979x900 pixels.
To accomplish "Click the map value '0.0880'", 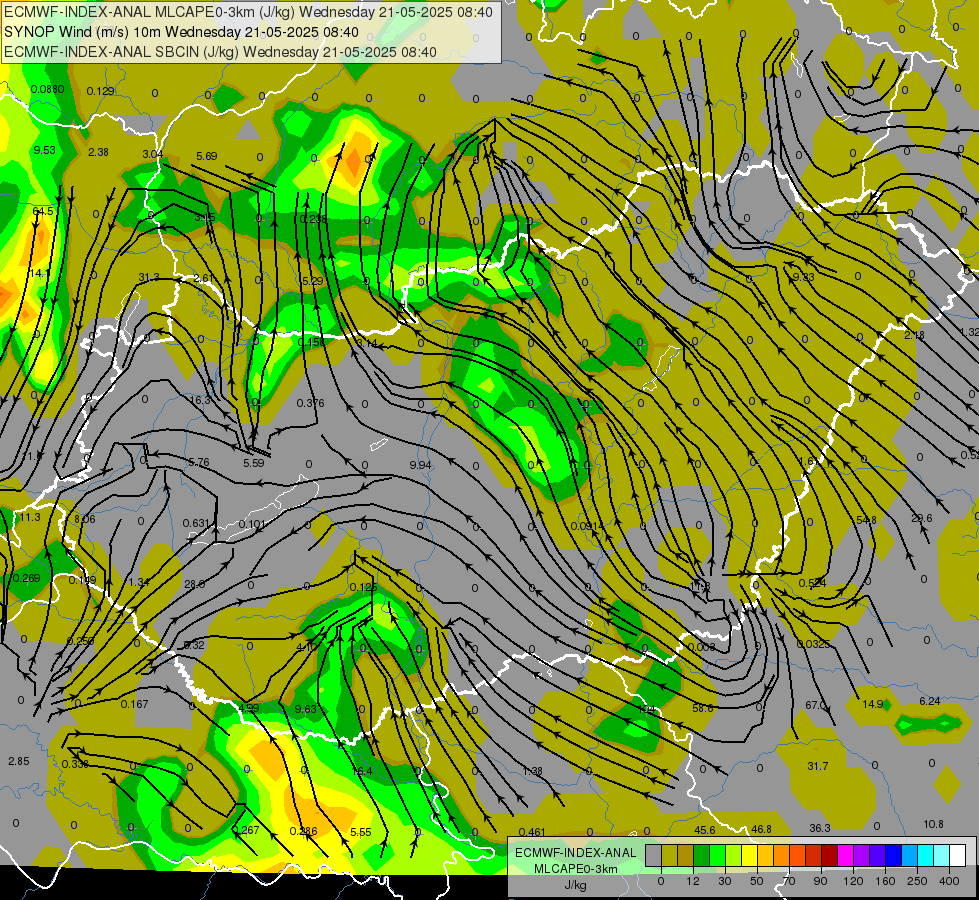I will point(47,89).
